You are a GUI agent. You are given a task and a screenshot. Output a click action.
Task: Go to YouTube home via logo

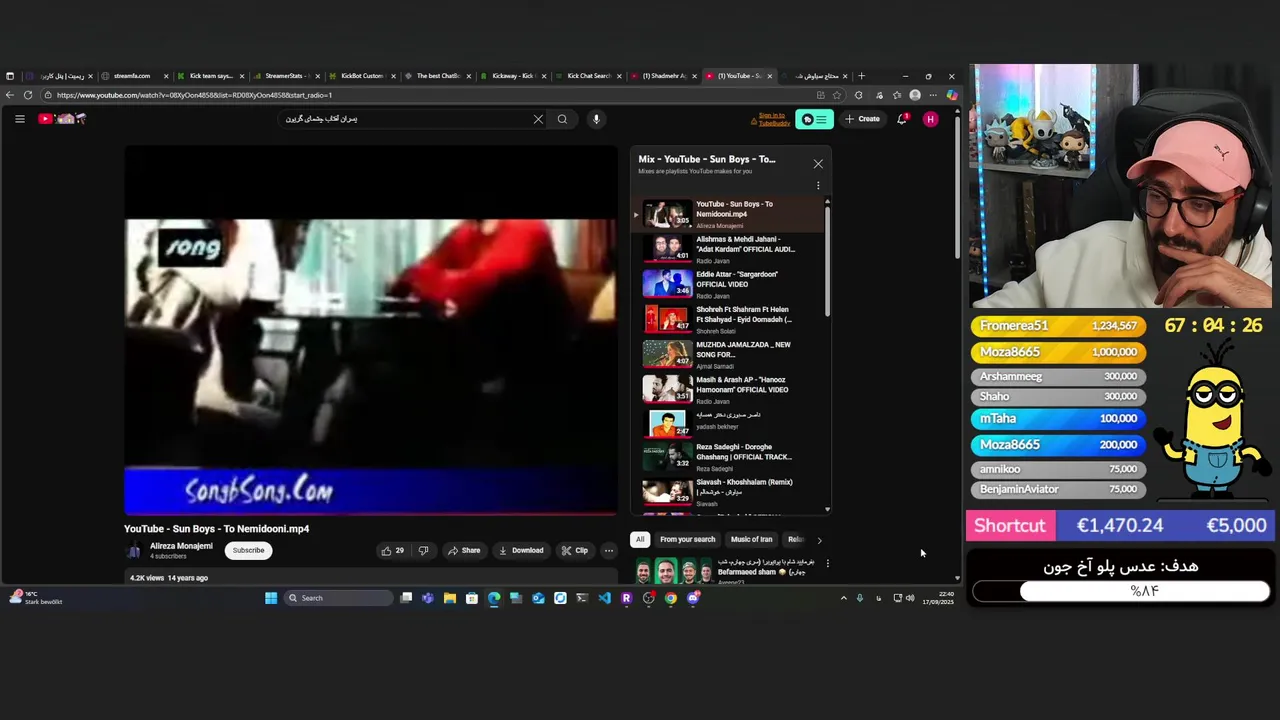(62, 119)
